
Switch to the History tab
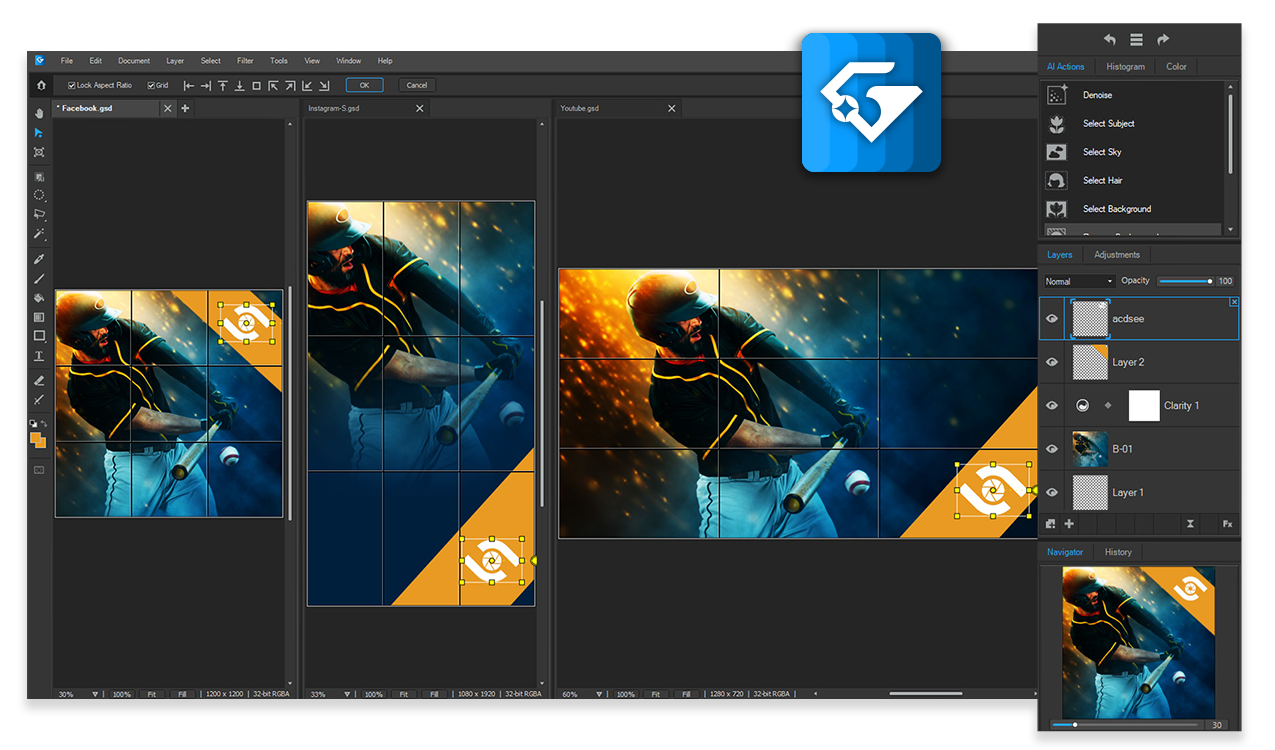(x=1118, y=552)
